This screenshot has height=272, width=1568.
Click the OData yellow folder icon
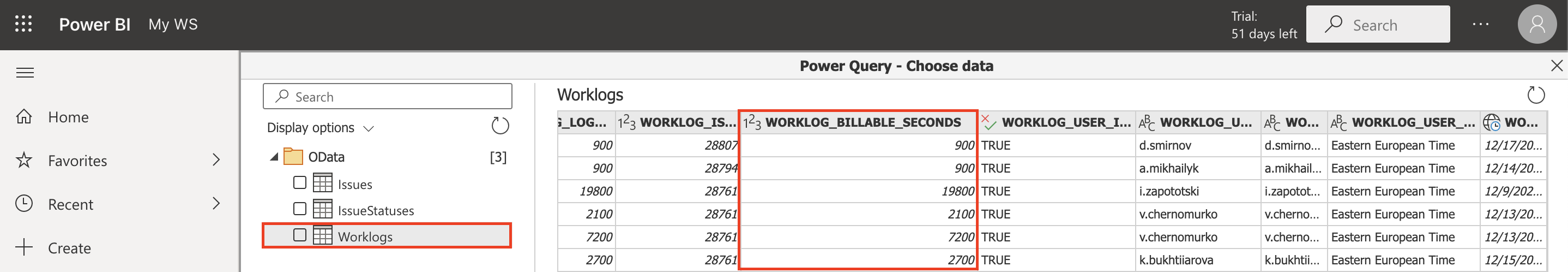pyautogui.click(x=293, y=157)
